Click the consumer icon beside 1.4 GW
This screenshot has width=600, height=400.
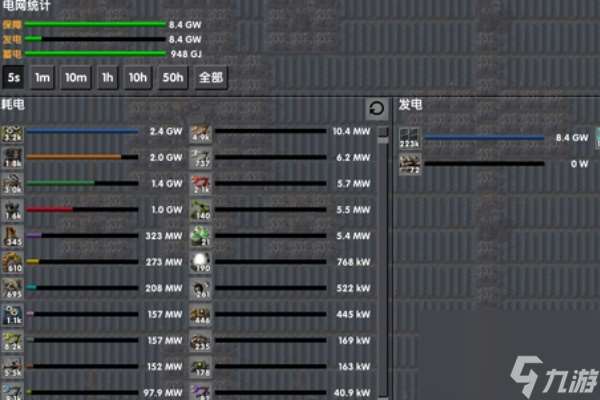12,184
